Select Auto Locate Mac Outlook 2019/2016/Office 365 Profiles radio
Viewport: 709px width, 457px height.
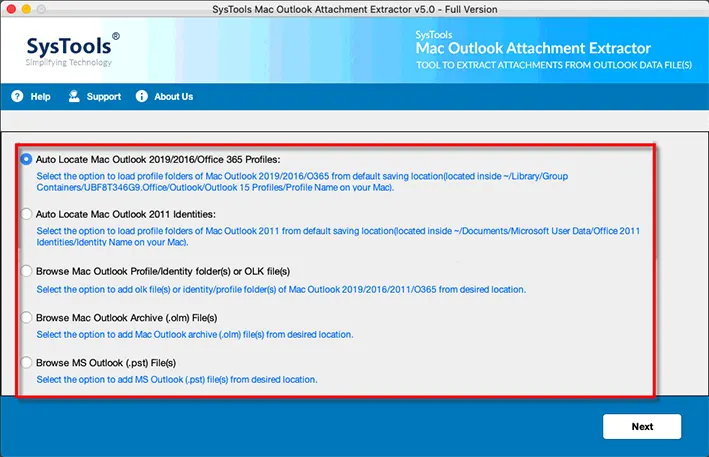(26, 159)
